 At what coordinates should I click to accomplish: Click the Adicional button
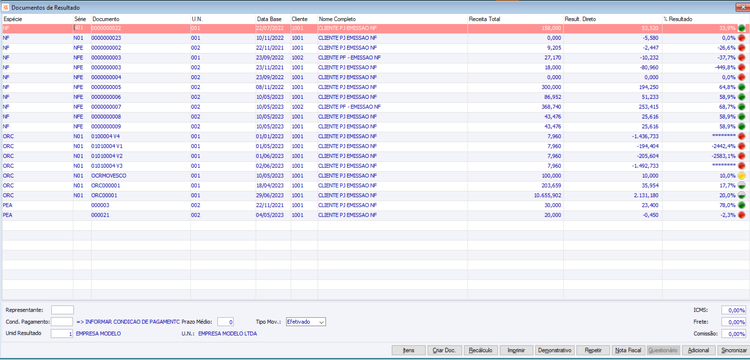(699, 350)
